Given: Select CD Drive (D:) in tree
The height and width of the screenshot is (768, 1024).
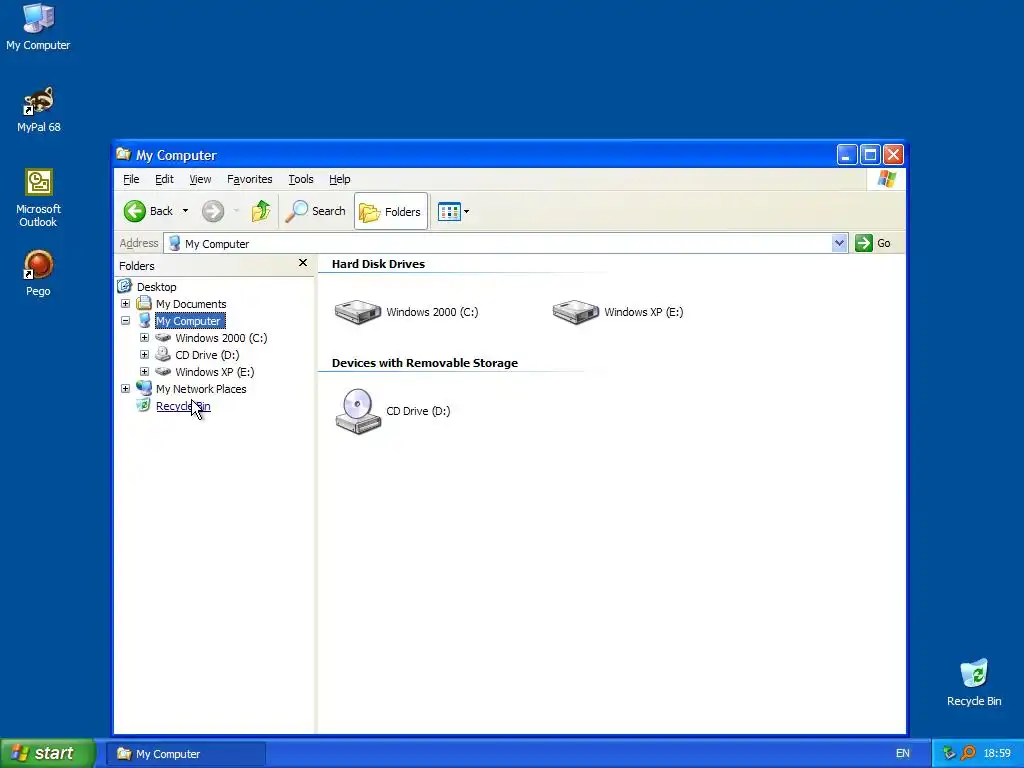Looking at the screenshot, I should click(207, 355).
